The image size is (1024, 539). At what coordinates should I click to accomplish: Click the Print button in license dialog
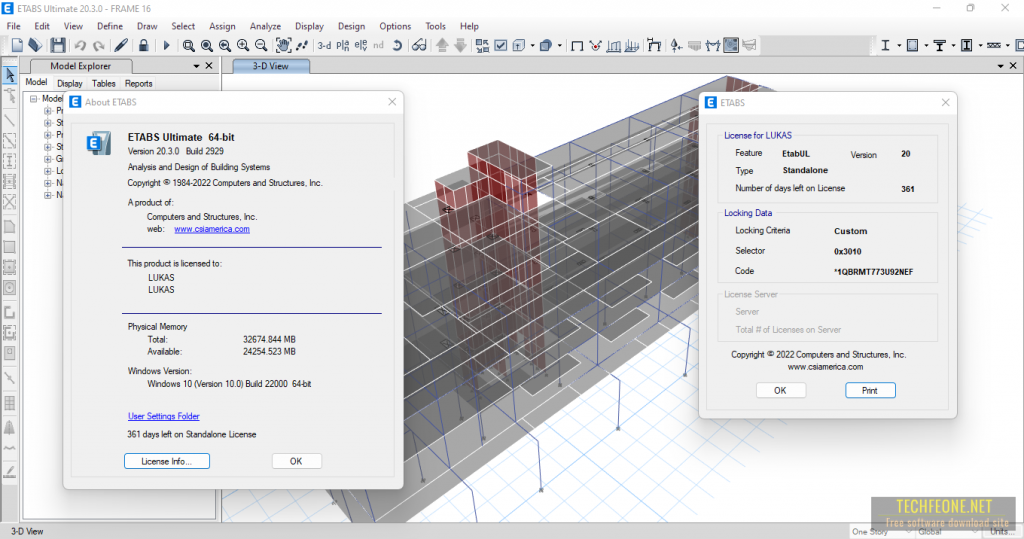pyautogui.click(x=870, y=391)
